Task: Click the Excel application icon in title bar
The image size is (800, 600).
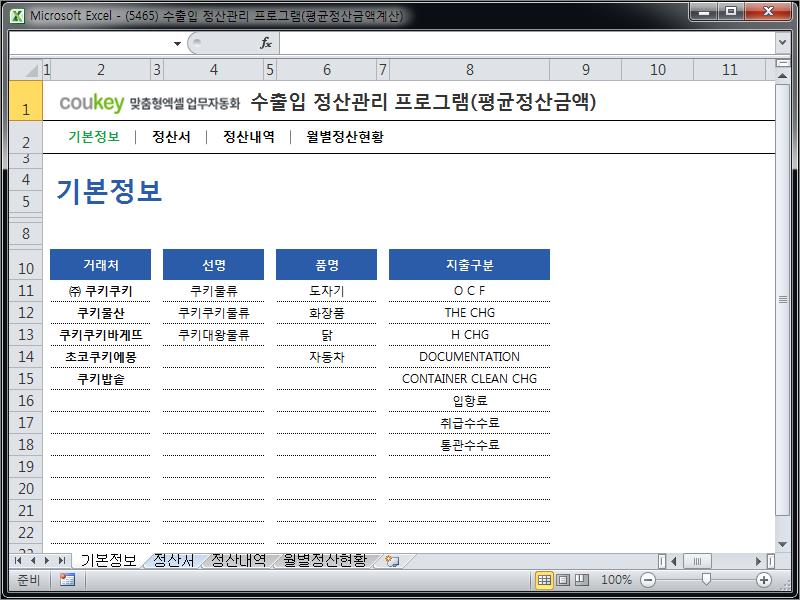Action: pos(17,16)
